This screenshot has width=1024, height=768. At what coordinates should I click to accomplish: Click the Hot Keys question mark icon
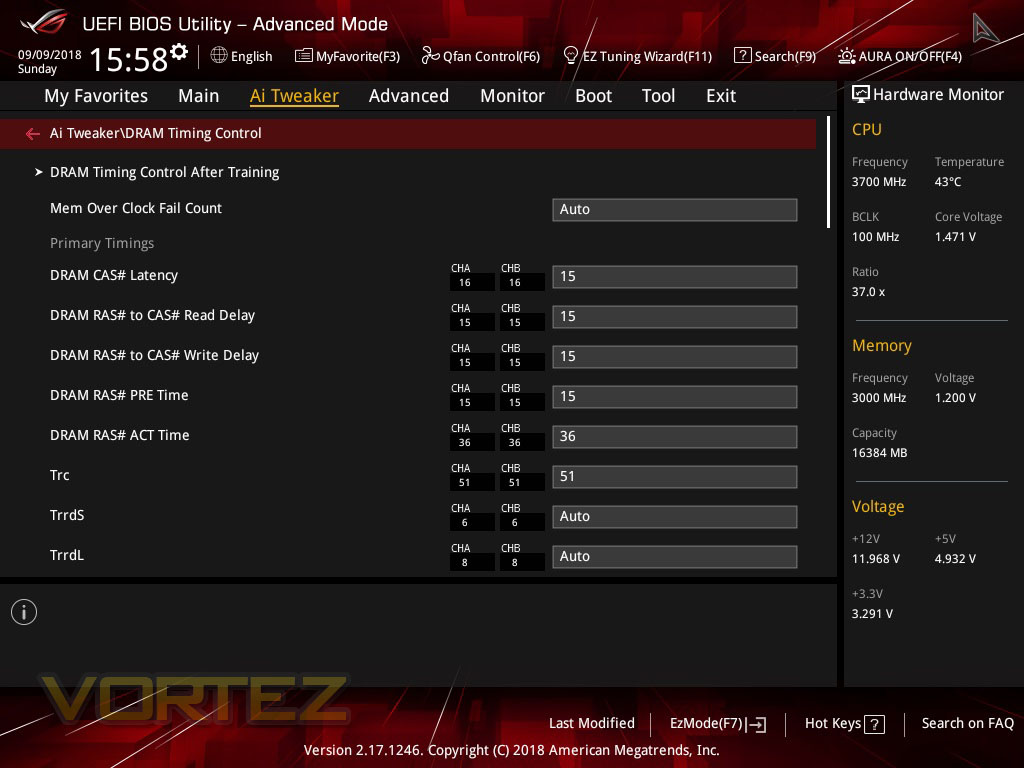[873, 723]
